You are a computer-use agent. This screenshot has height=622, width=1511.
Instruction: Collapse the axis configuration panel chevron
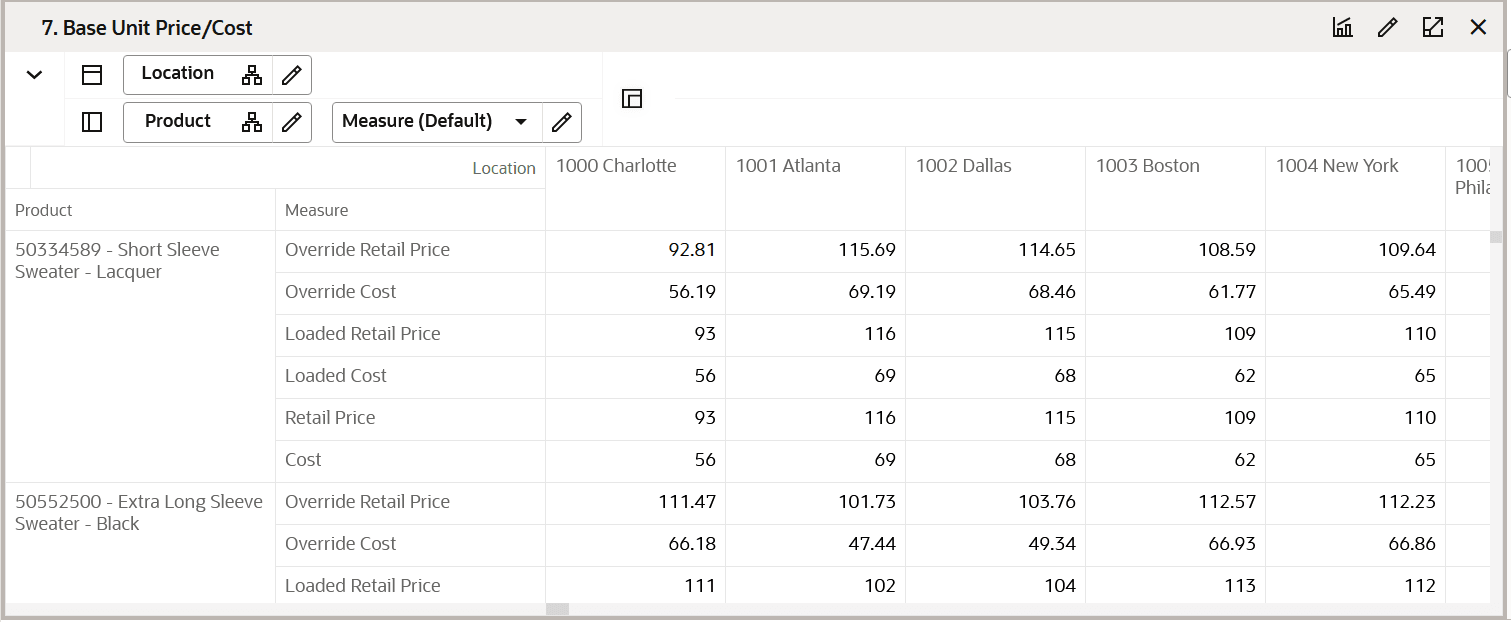[35, 74]
